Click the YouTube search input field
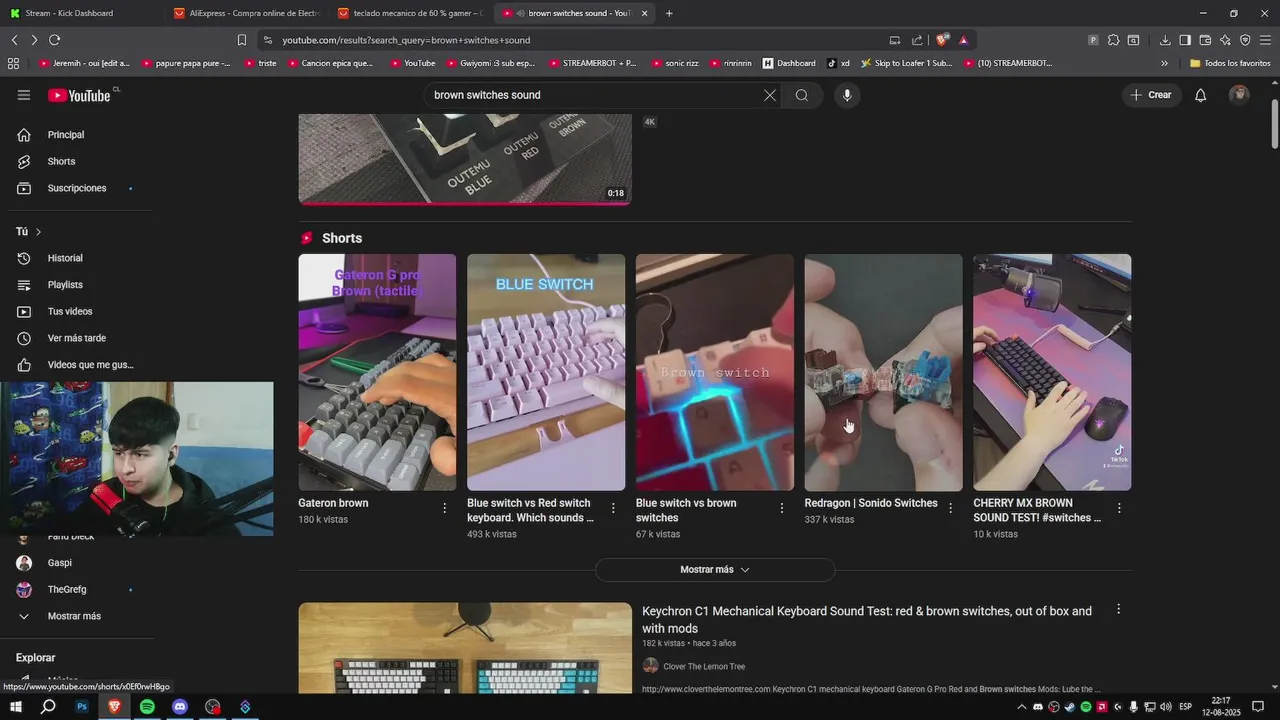 [590, 95]
